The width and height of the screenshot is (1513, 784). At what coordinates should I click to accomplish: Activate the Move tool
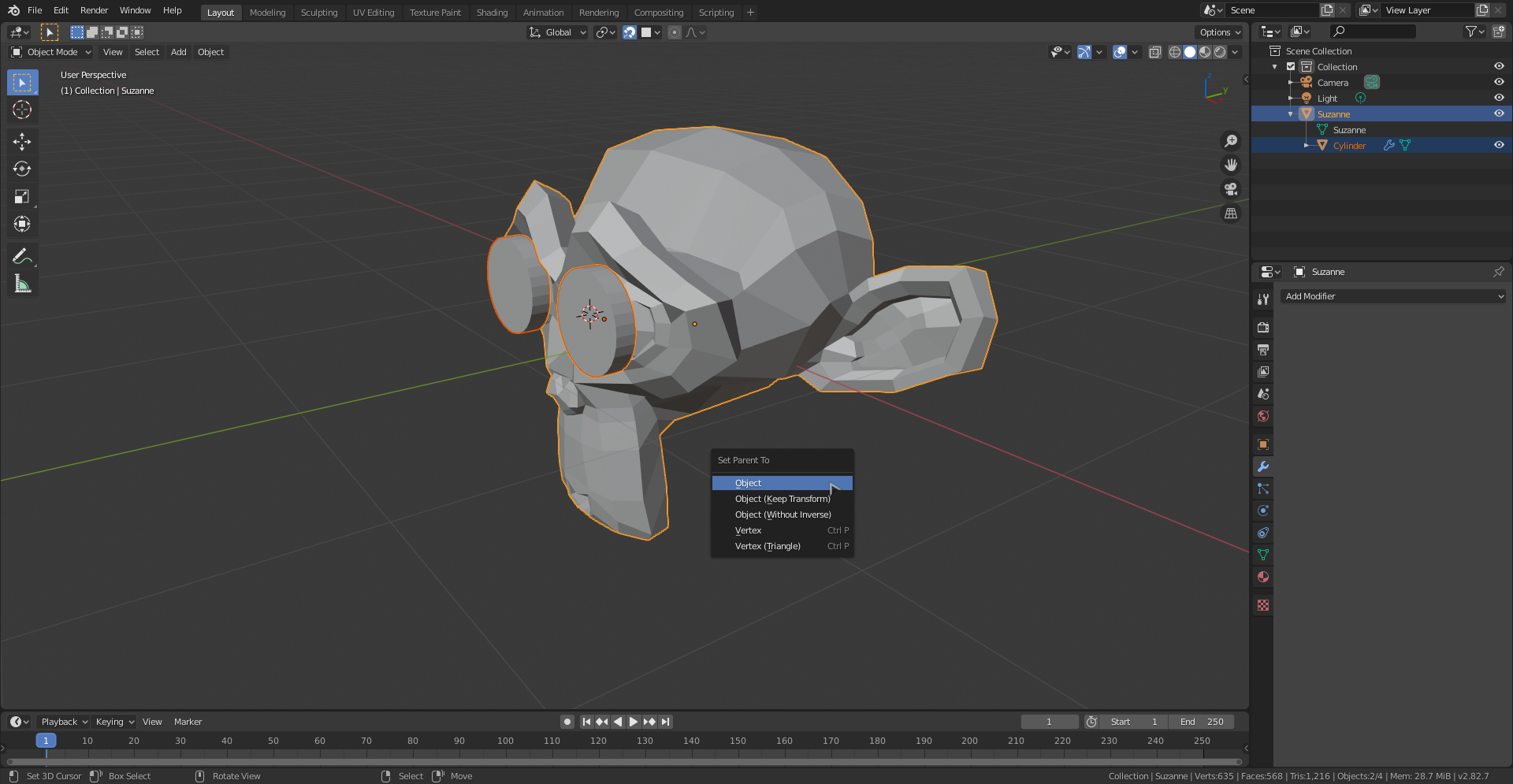(22, 142)
